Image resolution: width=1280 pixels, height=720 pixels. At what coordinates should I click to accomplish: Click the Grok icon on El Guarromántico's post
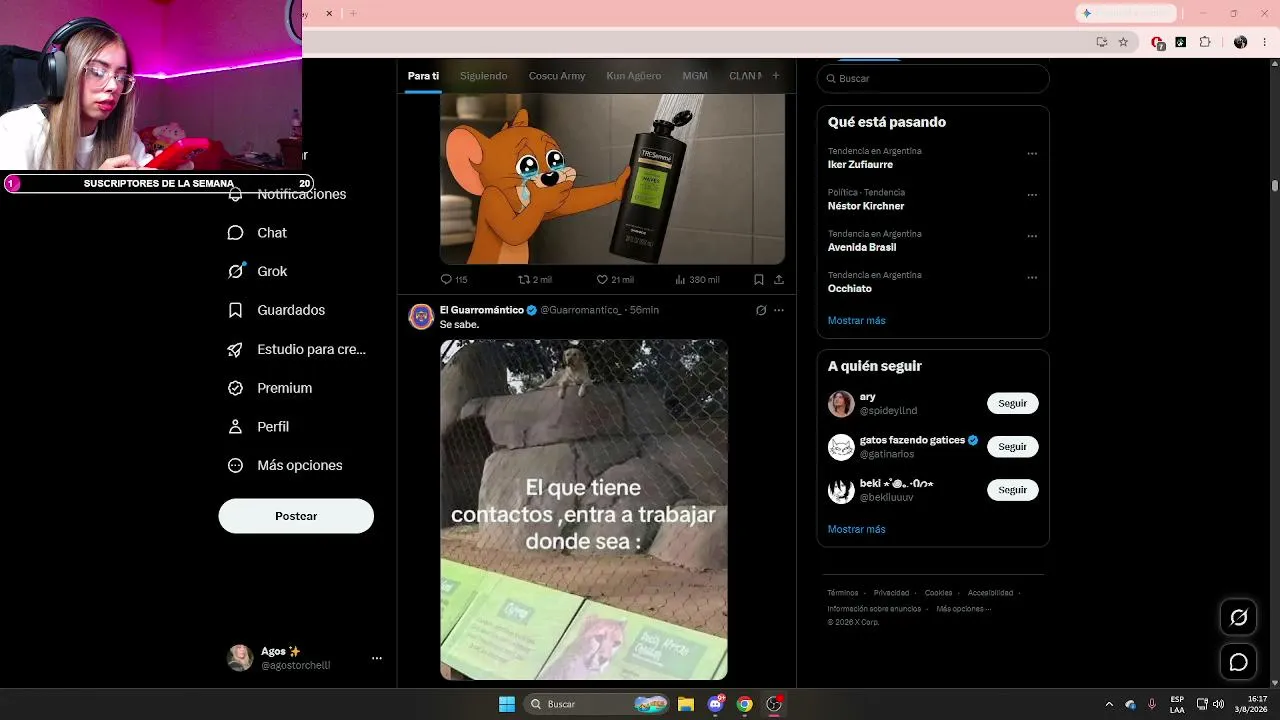(x=761, y=310)
